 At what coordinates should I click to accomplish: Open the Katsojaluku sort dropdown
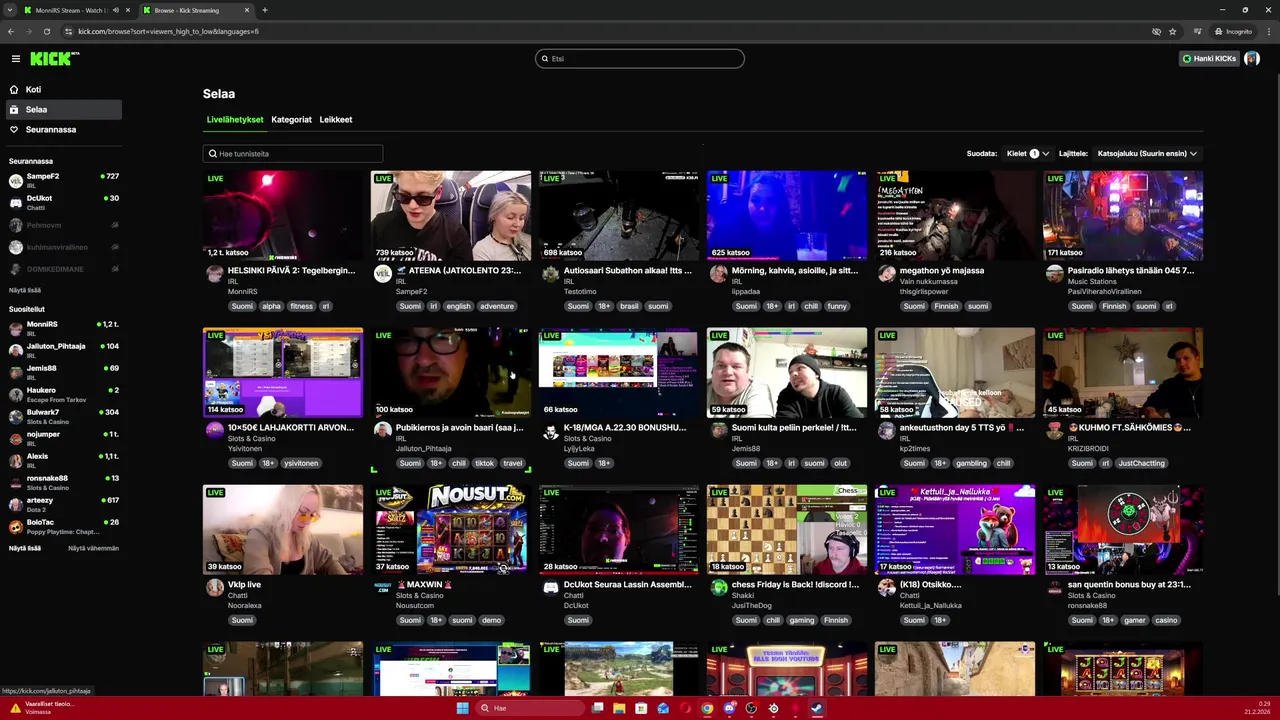tap(1147, 154)
